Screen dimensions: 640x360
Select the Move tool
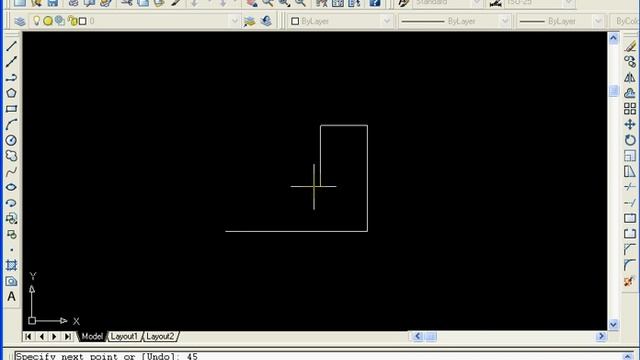(x=630, y=124)
